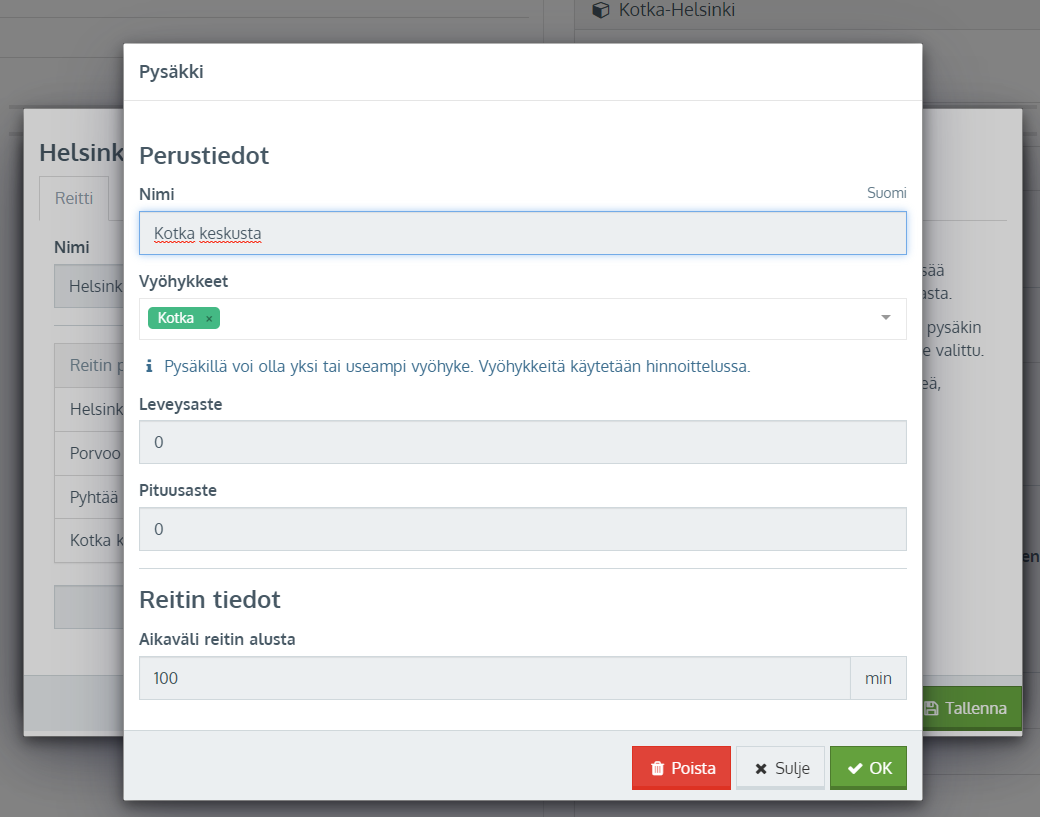Viewport: 1040px width, 817px height.
Task: Click the cube icon beside Kotka-Helsinki
Action: point(600,10)
